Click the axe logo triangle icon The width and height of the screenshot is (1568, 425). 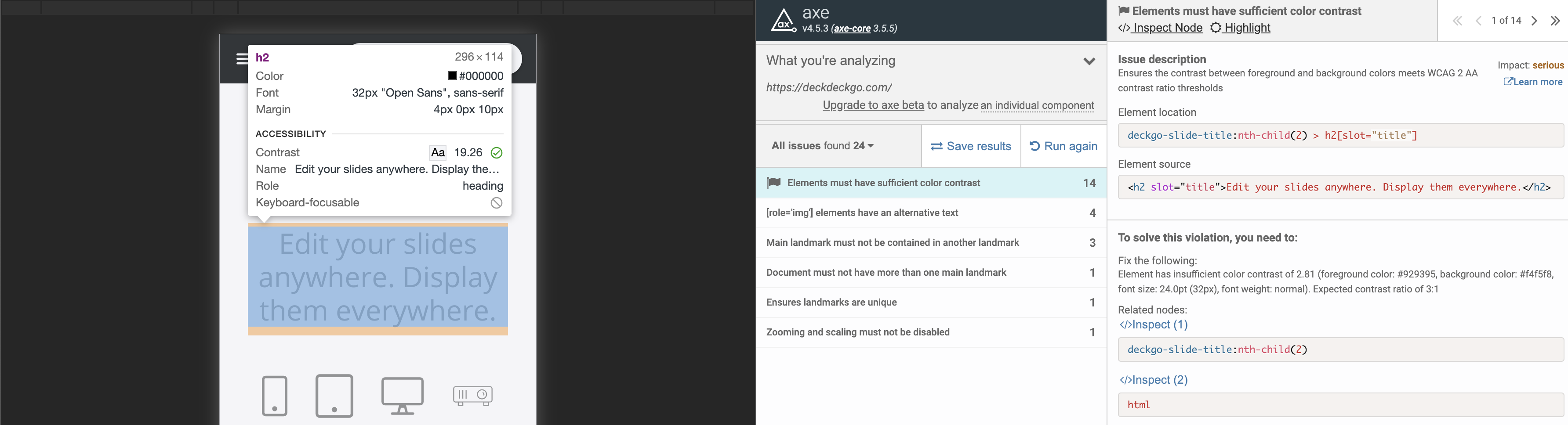(783, 20)
